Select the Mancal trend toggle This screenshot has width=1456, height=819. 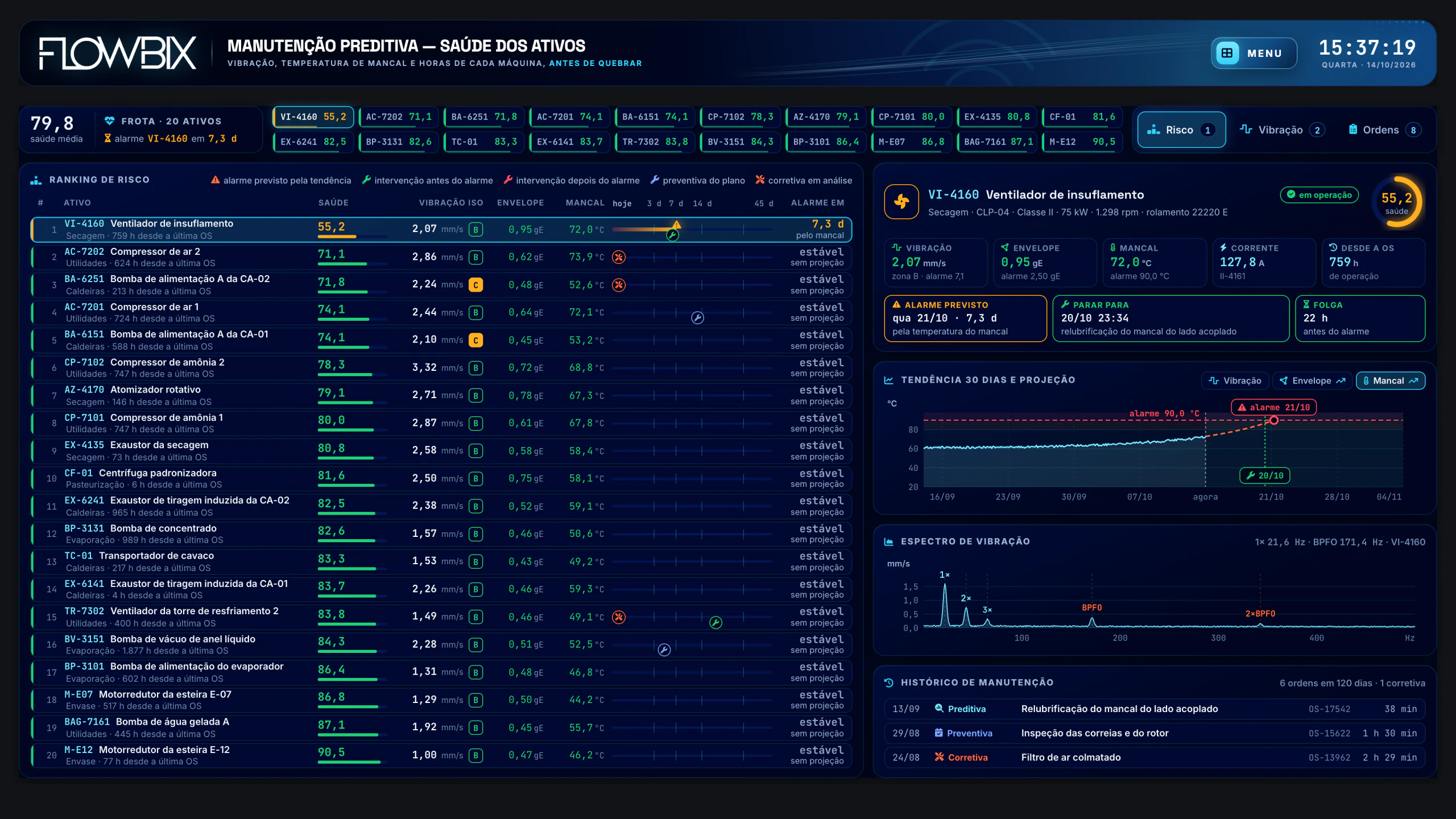point(1390,380)
